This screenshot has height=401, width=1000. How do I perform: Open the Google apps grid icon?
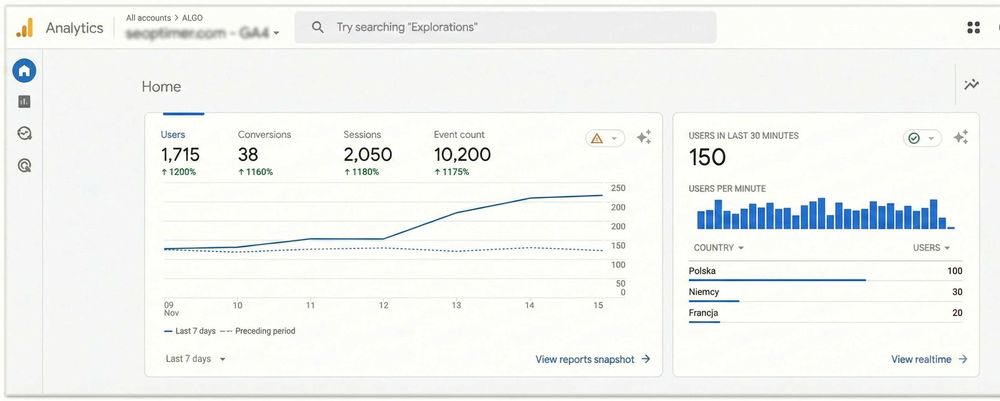coord(973,28)
